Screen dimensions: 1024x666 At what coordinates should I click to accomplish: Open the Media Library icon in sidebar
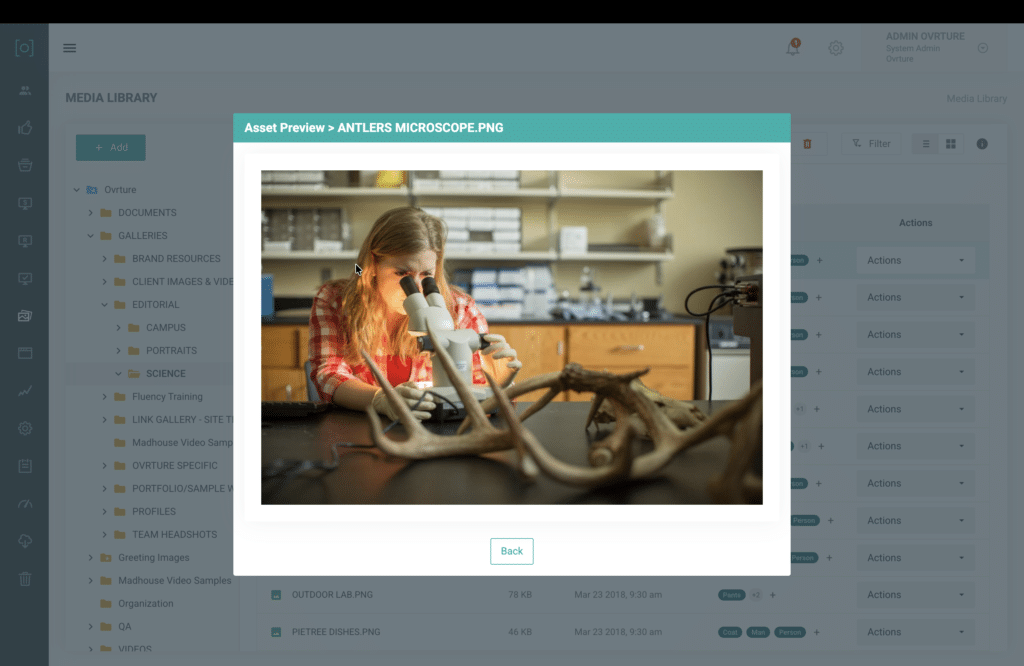25,316
